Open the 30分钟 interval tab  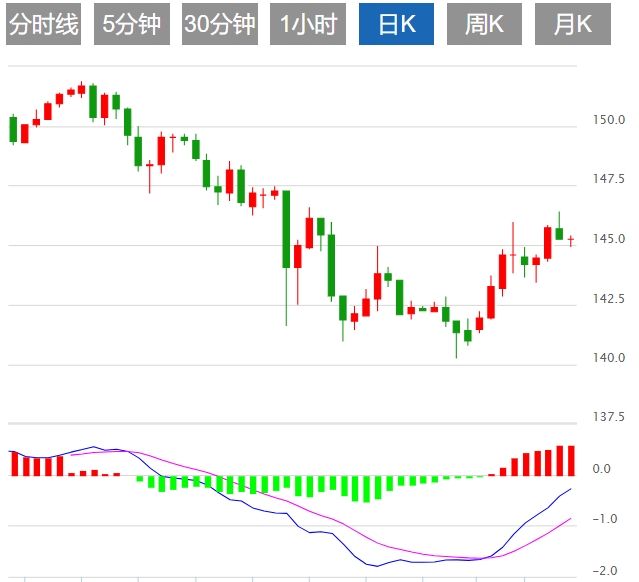(219, 25)
